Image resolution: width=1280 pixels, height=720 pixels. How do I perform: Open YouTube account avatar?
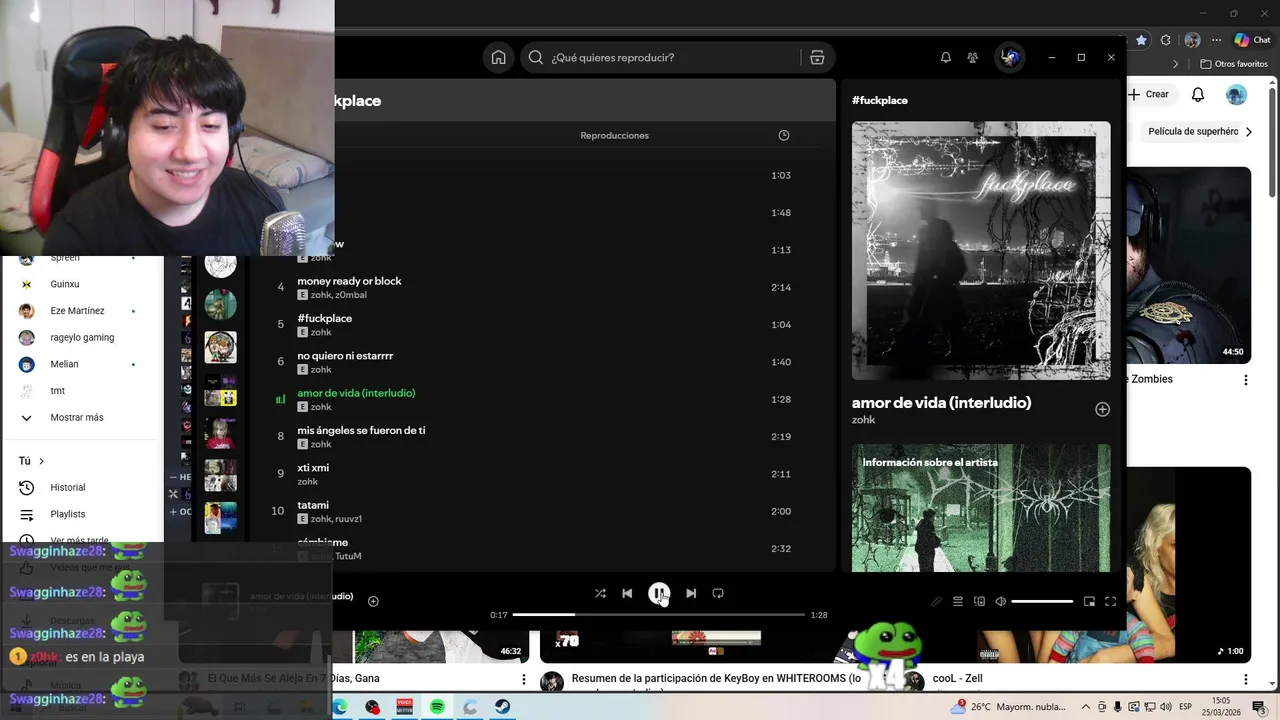point(1237,94)
